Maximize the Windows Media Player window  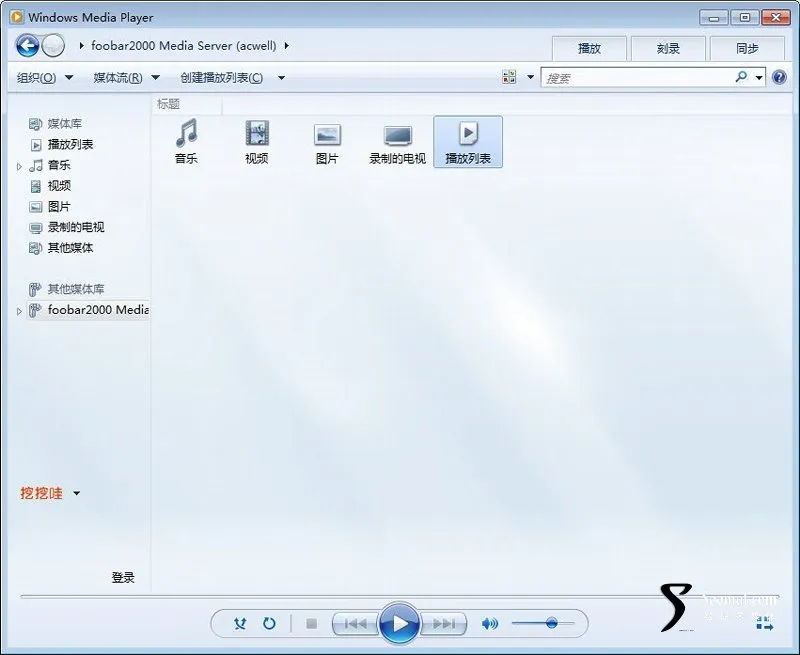point(745,18)
